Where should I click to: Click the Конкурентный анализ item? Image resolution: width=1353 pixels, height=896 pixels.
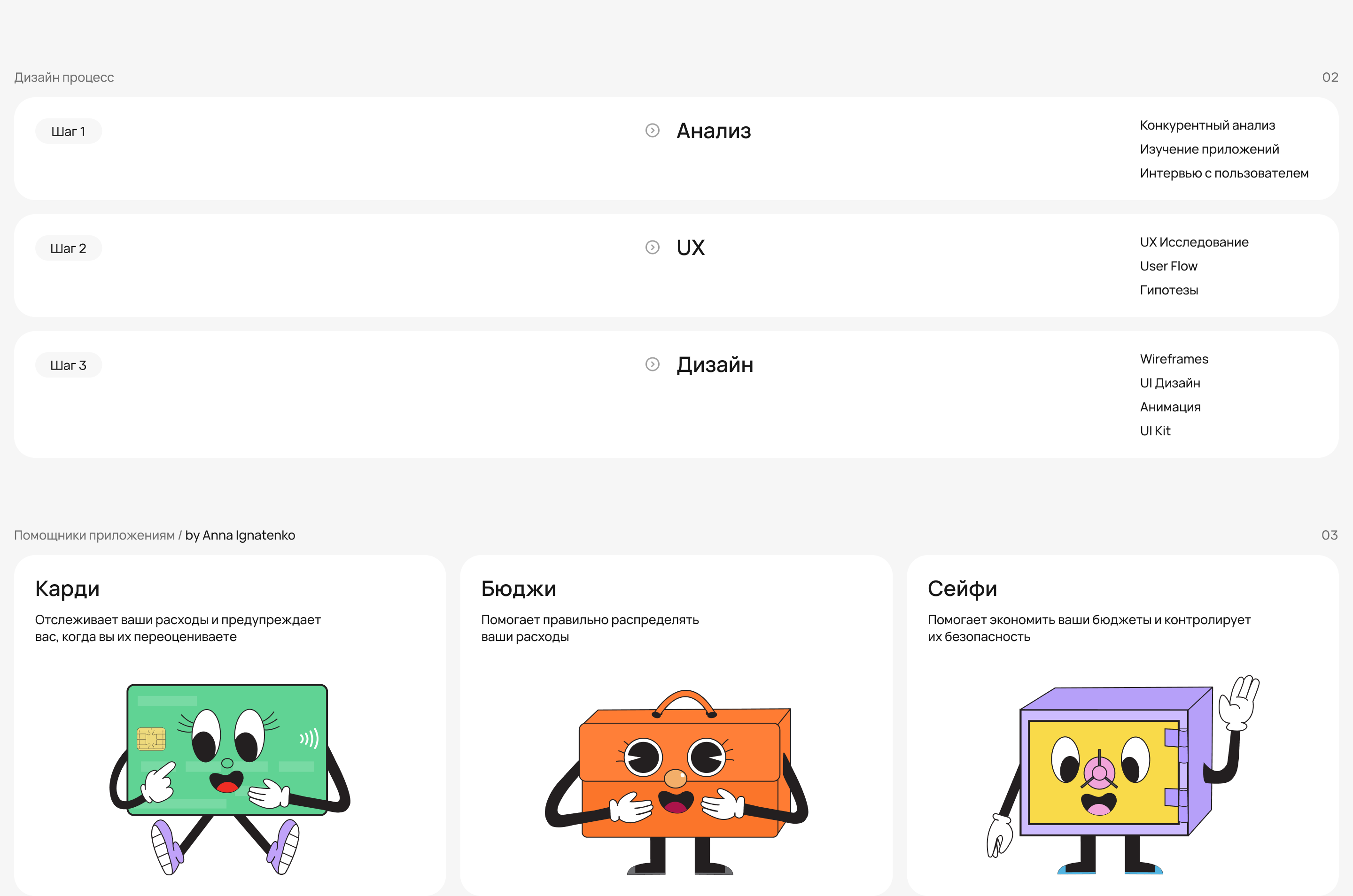click(1207, 125)
